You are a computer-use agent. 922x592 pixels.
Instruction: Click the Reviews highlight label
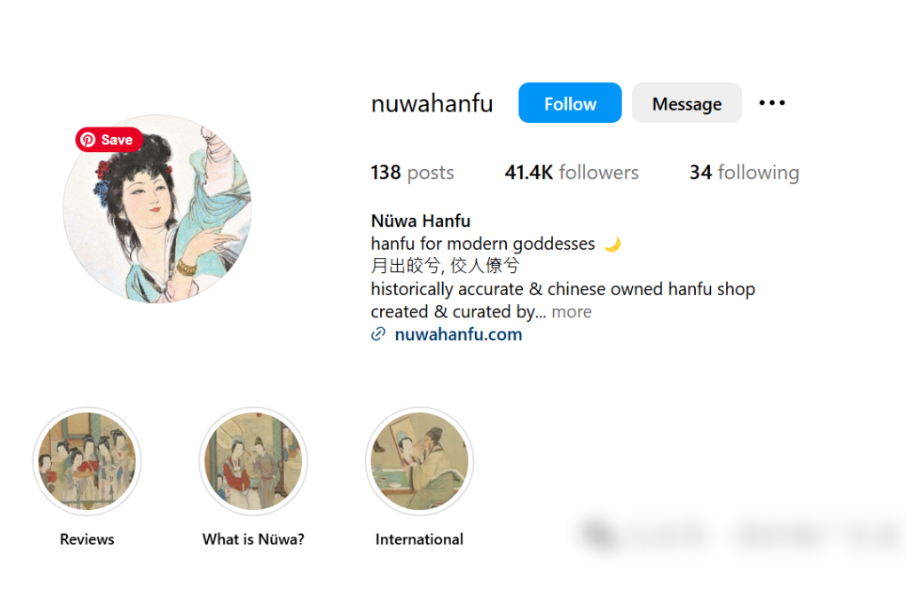coord(87,539)
